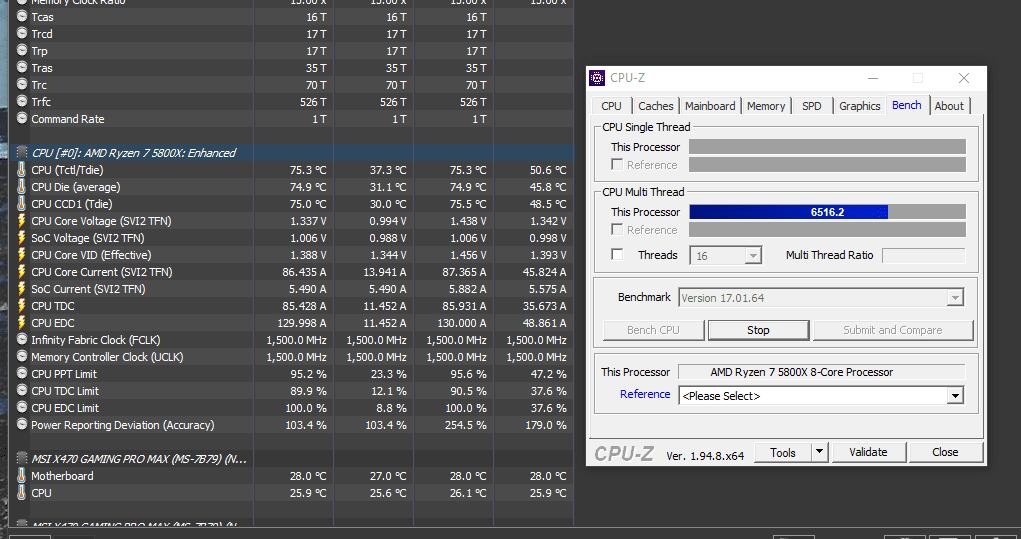The height and width of the screenshot is (539, 1021).
Task: Click lightning icon beside SoC Voltage row
Action: [x=21, y=238]
